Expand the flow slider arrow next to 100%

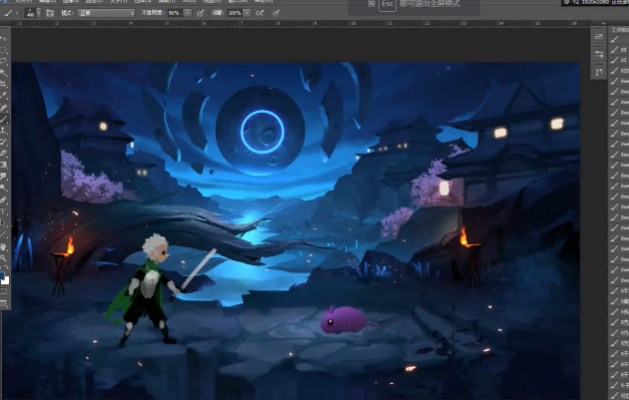click(249, 14)
